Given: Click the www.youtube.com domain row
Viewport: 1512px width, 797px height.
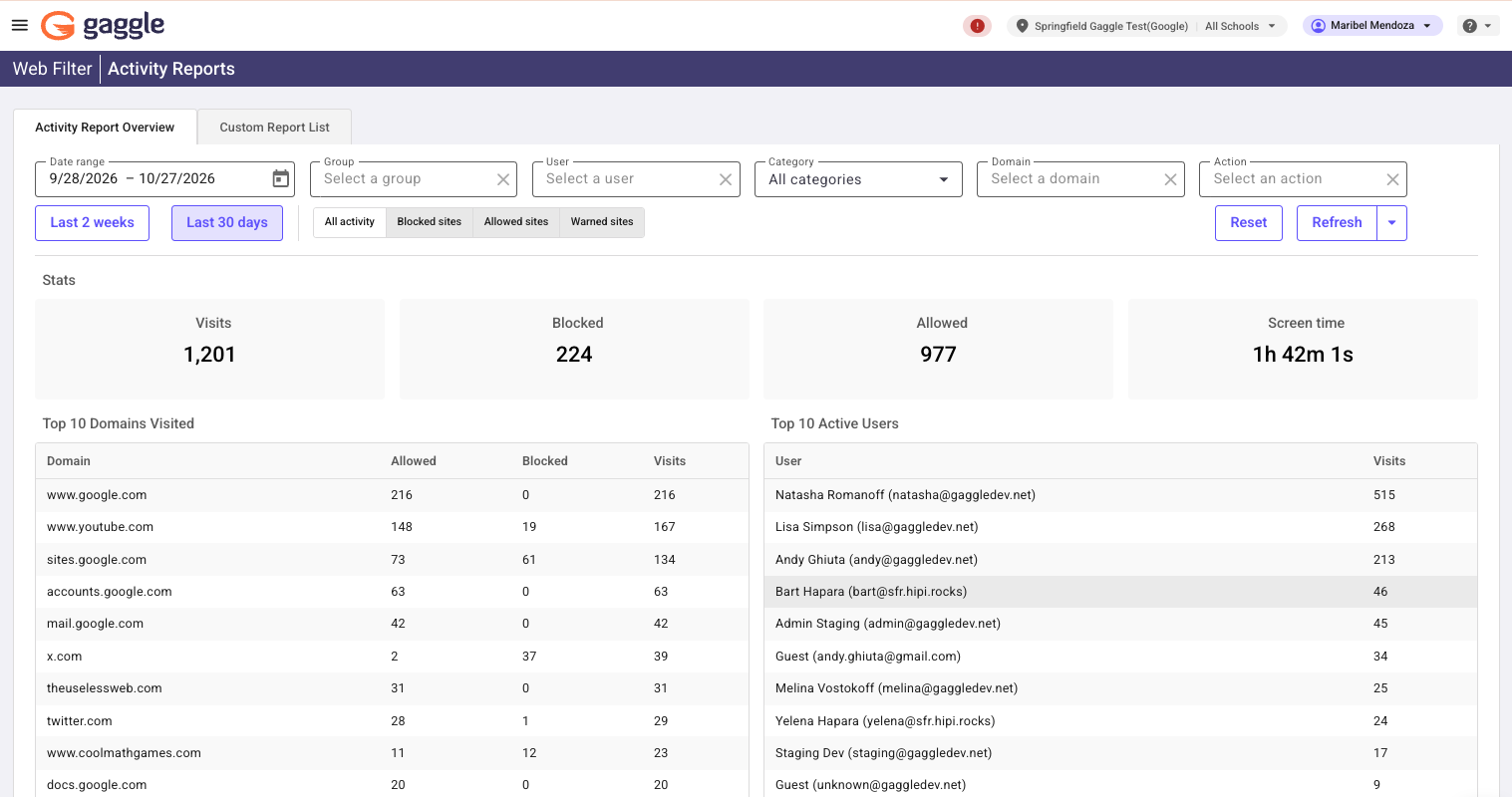Looking at the screenshot, I should pyautogui.click(x=392, y=527).
